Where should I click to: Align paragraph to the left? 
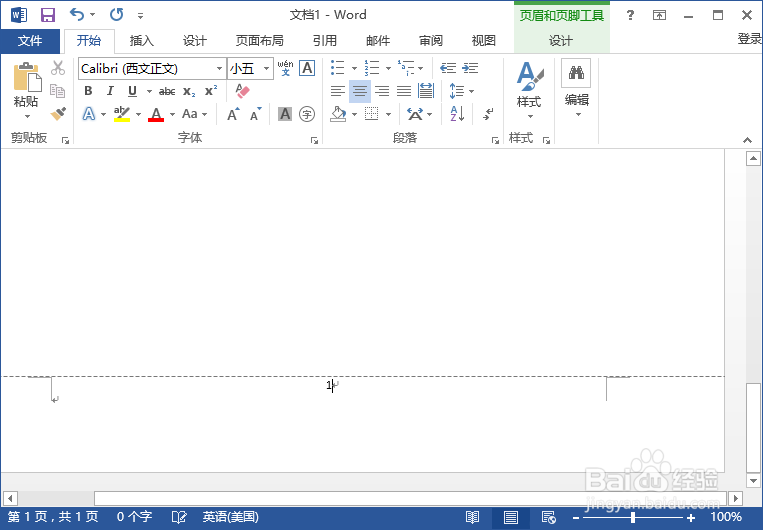338,91
